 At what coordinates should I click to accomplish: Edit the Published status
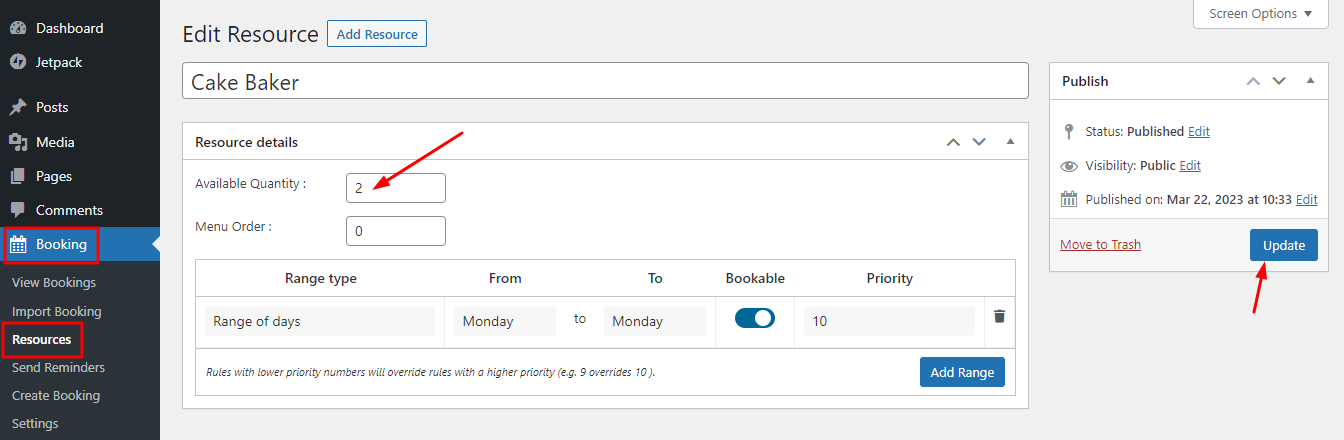point(1199,132)
